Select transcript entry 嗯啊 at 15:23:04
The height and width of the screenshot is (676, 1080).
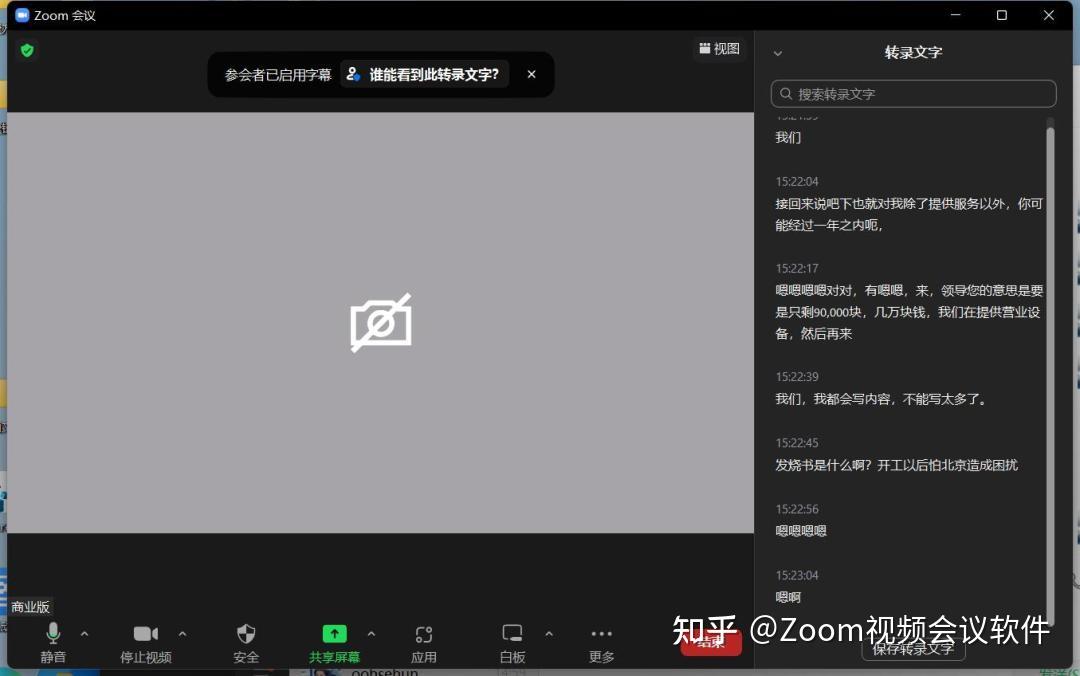(788, 597)
